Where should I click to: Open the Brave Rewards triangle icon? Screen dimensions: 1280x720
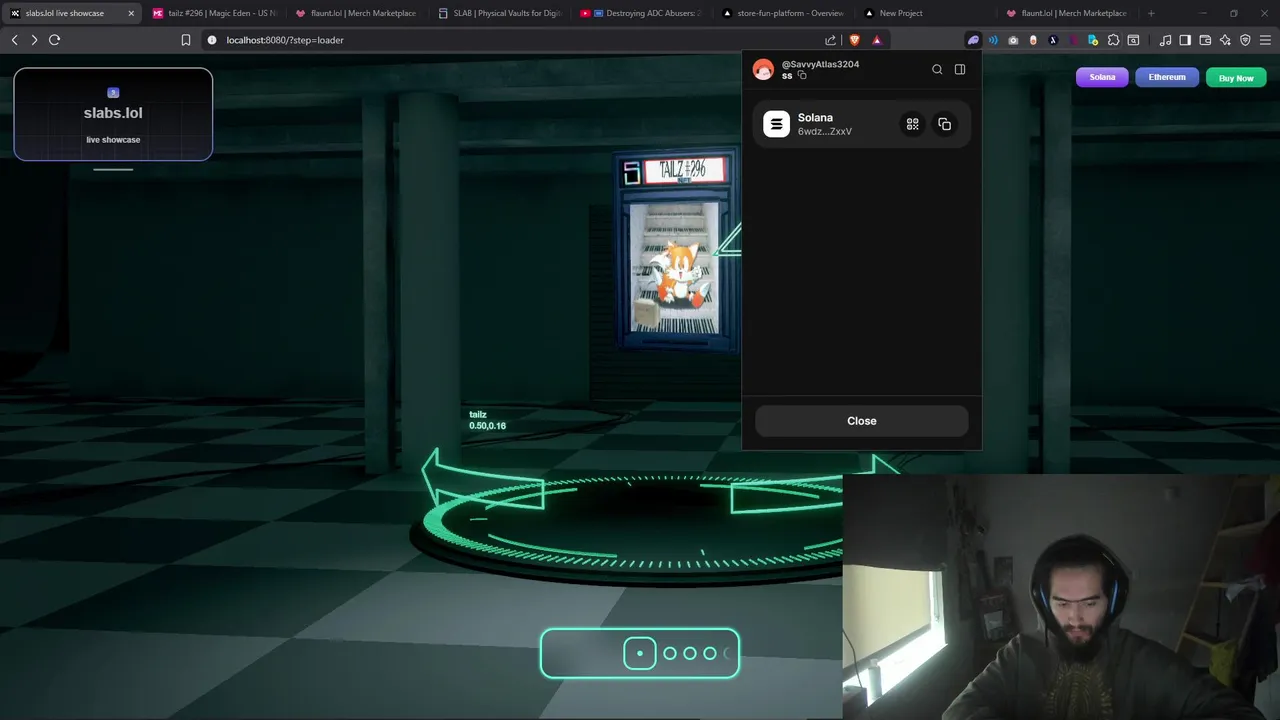point(877,40)
